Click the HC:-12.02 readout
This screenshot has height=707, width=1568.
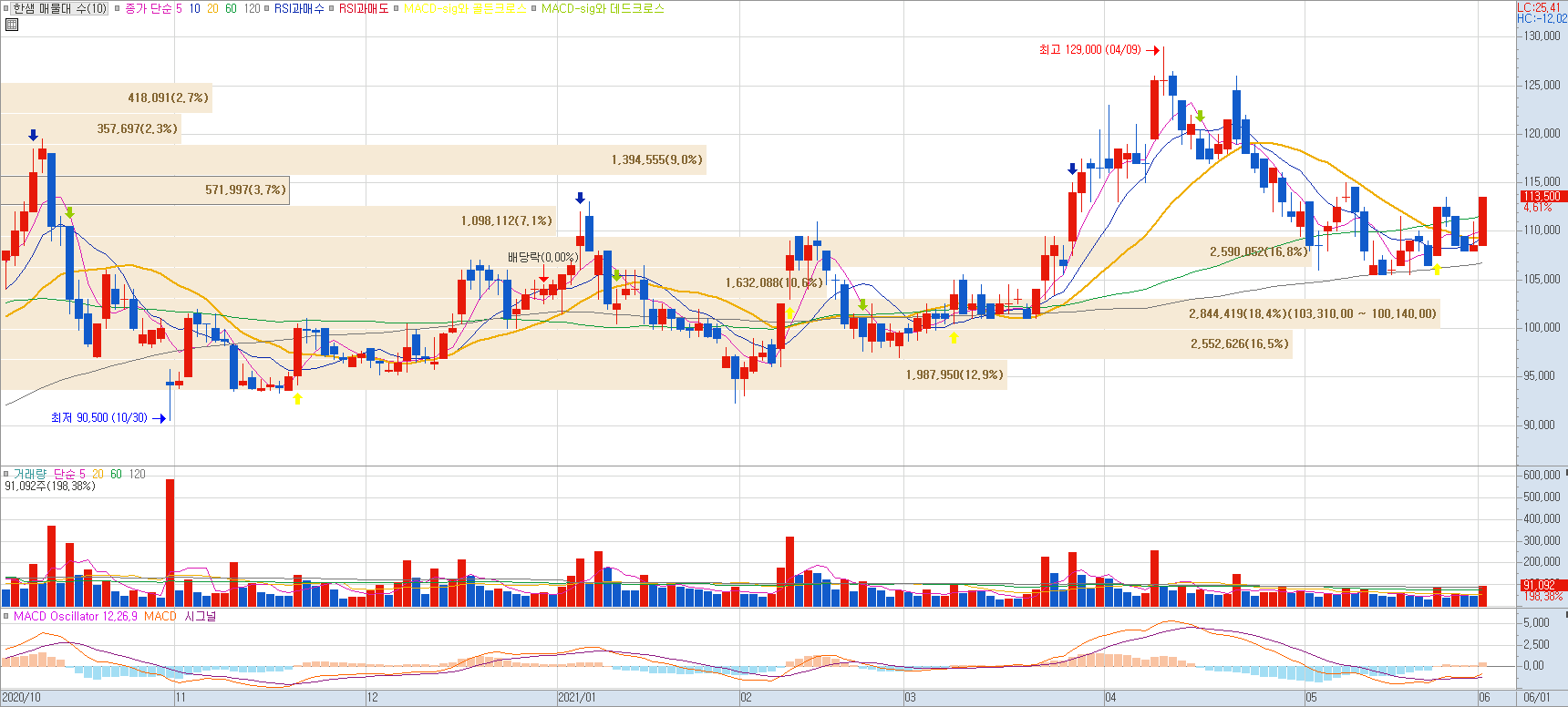(x=1542, y=18)
